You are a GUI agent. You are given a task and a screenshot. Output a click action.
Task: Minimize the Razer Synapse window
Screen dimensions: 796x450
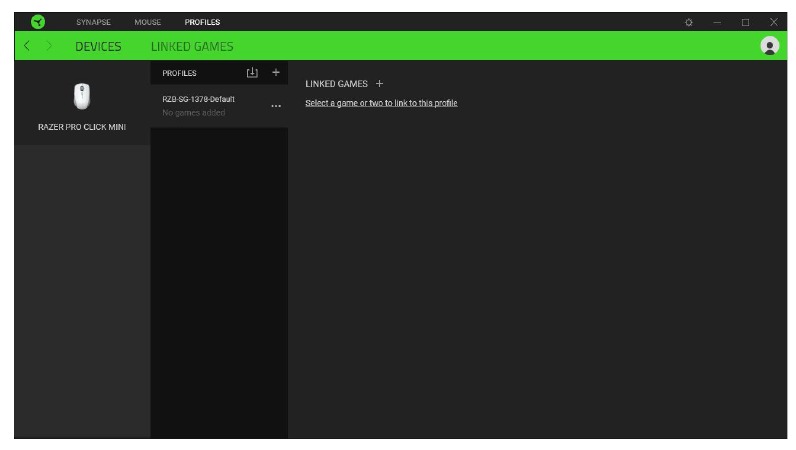point(717,22)
